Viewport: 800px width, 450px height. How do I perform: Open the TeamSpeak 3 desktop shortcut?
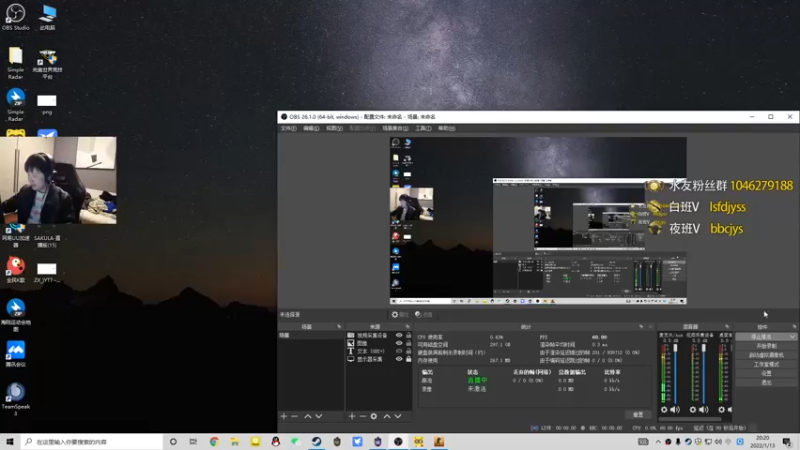click(x=15, y=399)
